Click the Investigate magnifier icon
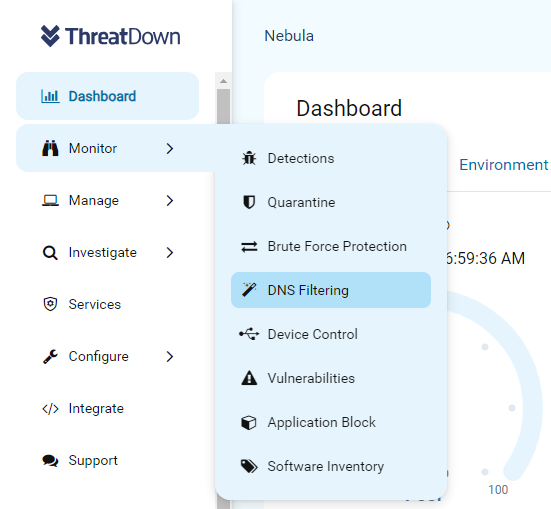Viewport: 551px width, 509px height. (50, 252)
